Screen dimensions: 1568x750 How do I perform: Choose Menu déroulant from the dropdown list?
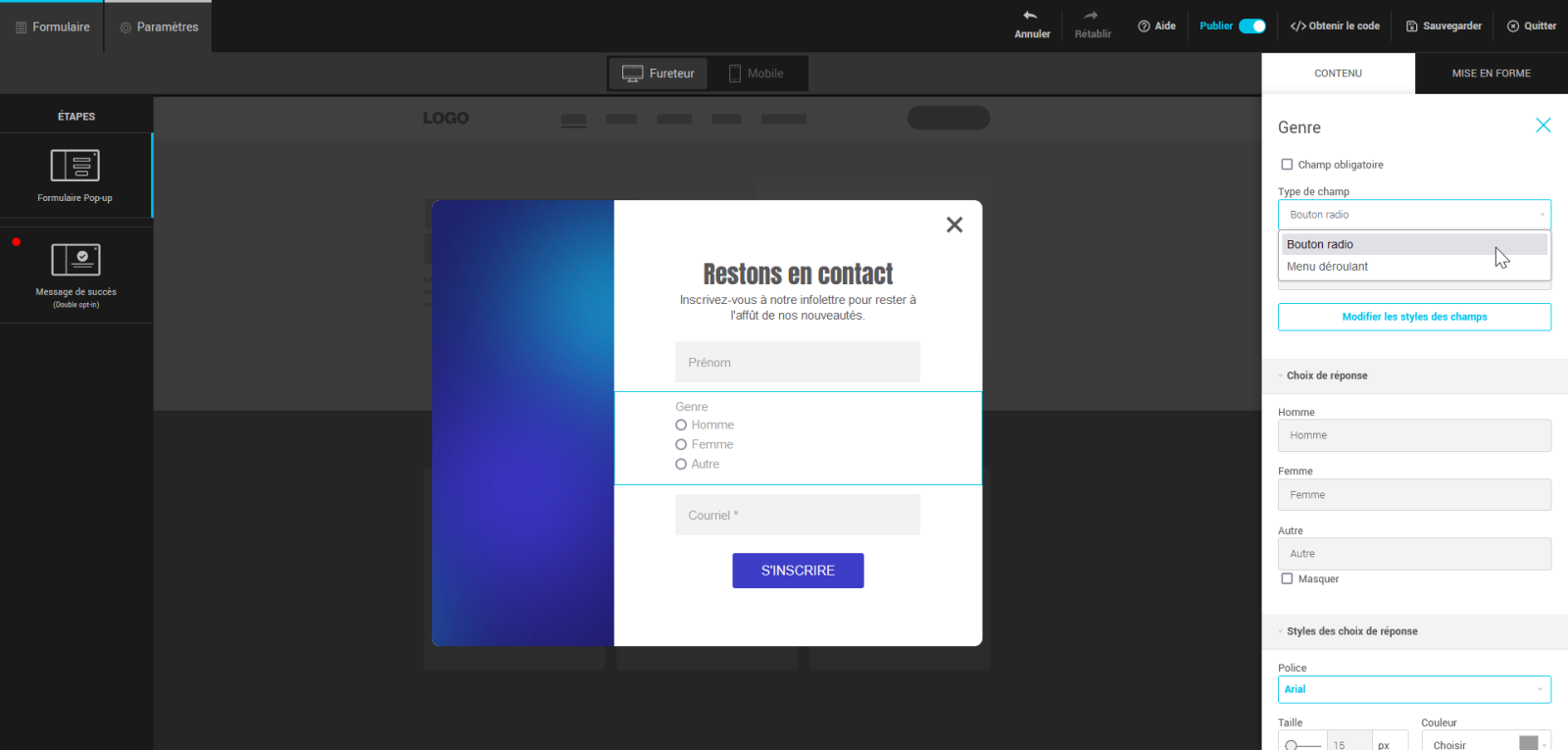pos(1327,267)
